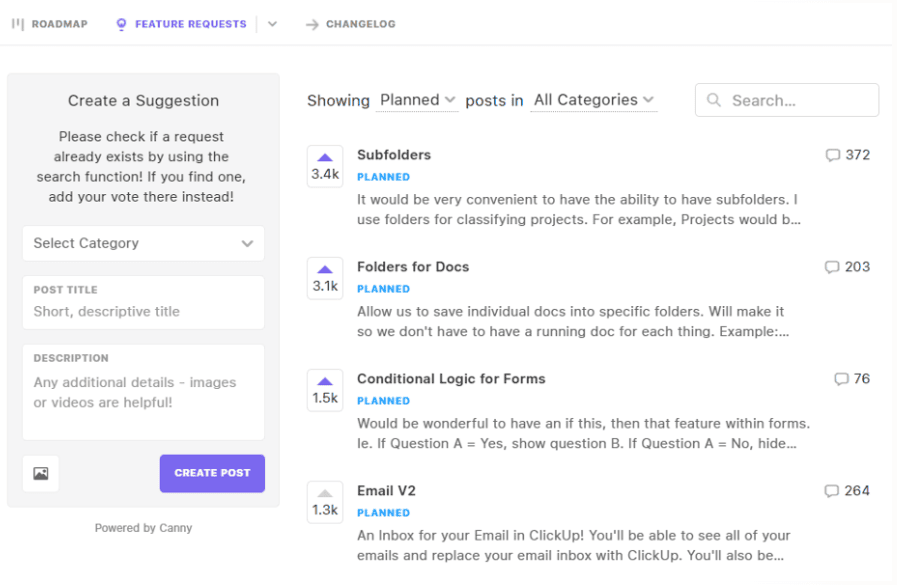Open the All Categories filter
Screen dimensions: 897x585
click(x=594, y=100)
